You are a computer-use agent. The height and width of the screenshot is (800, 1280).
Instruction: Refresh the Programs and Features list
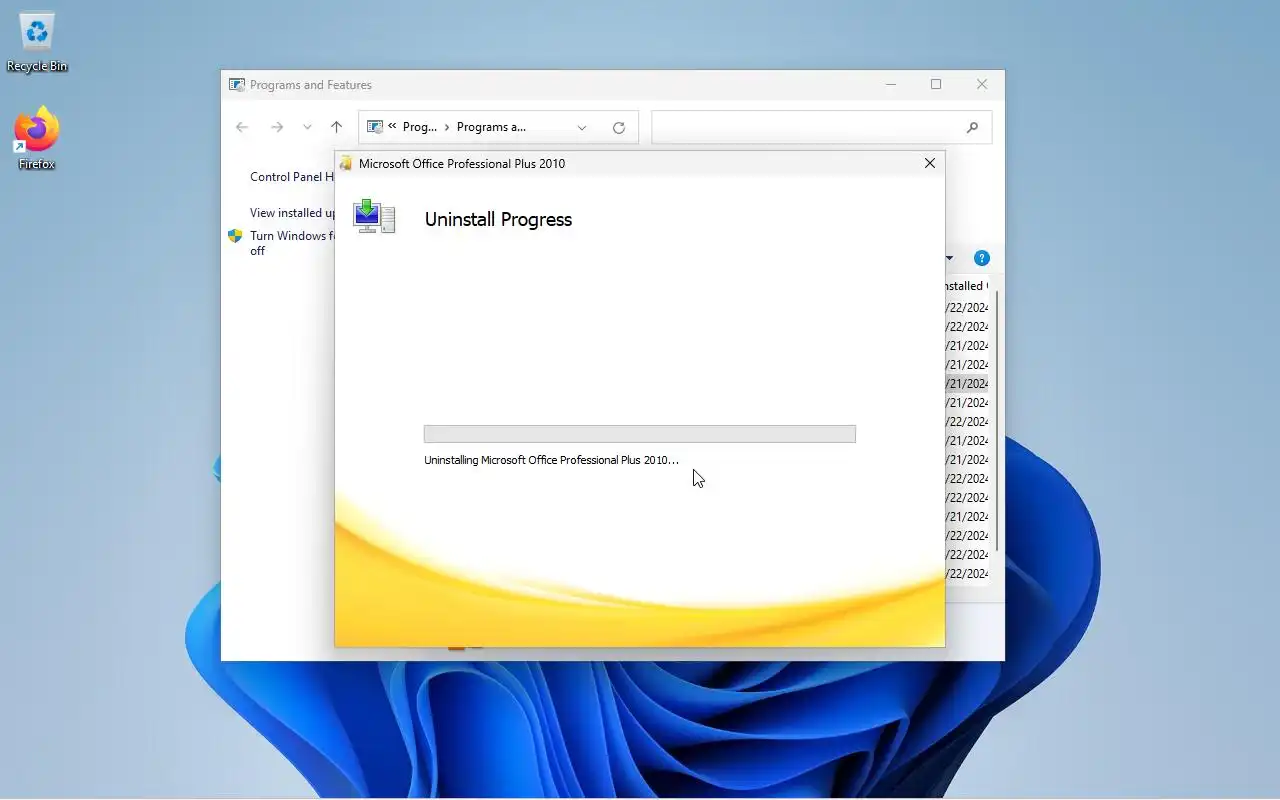619,128
